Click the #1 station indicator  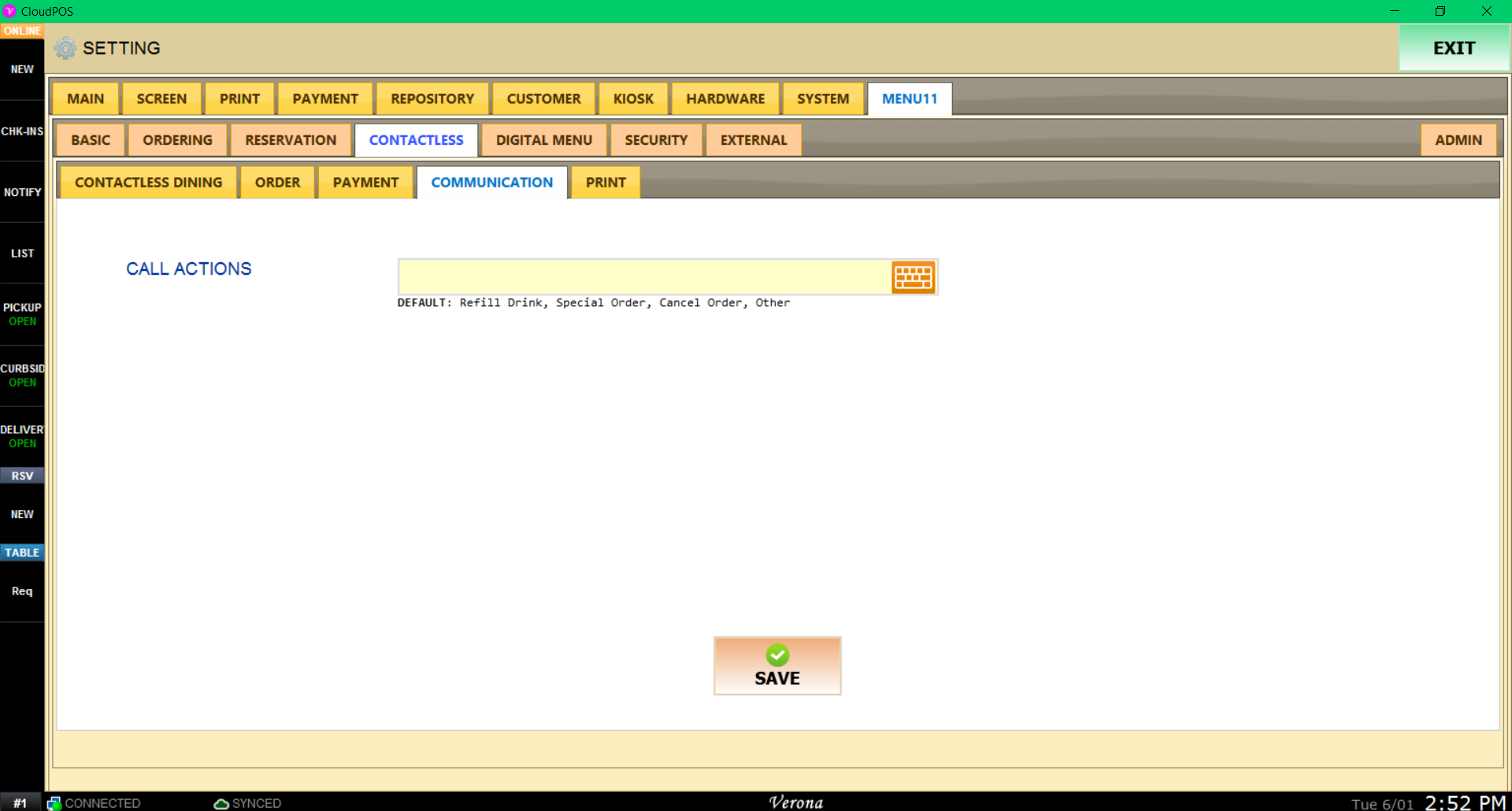click(20, 803)
